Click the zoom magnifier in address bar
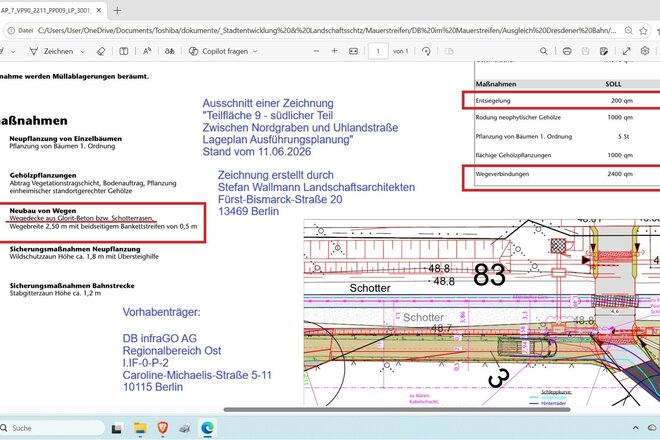This screenshot has height=440, width=660. click(628, 30)
